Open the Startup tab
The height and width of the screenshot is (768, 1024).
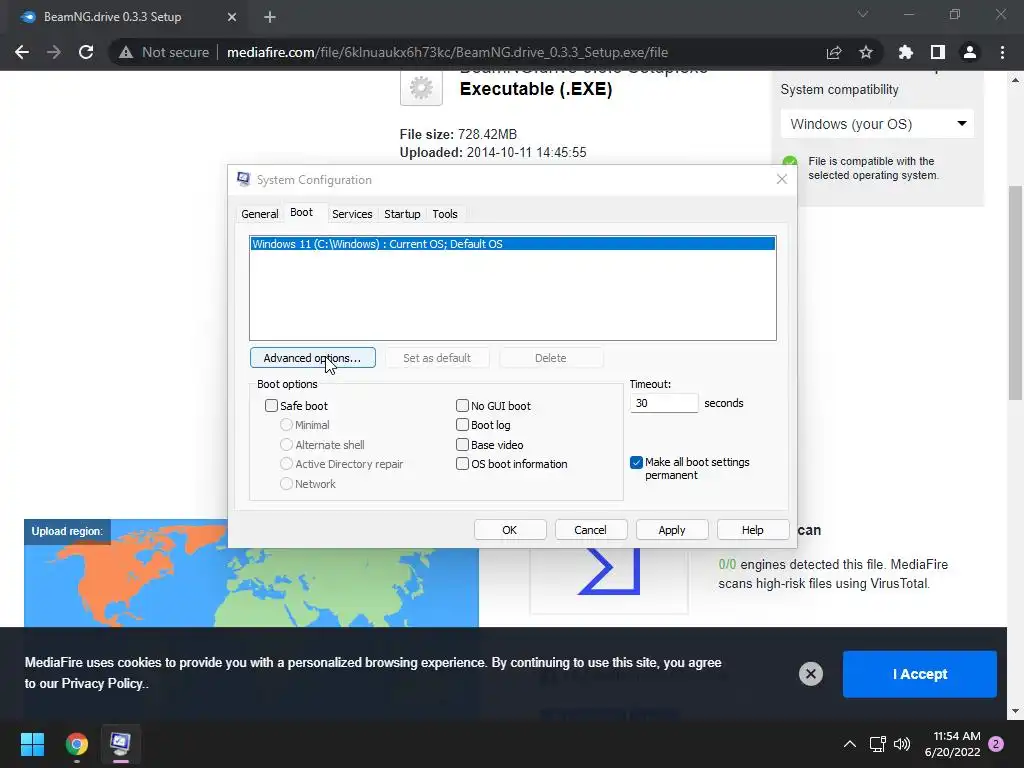pyautogui.click(x=402, y=214)
